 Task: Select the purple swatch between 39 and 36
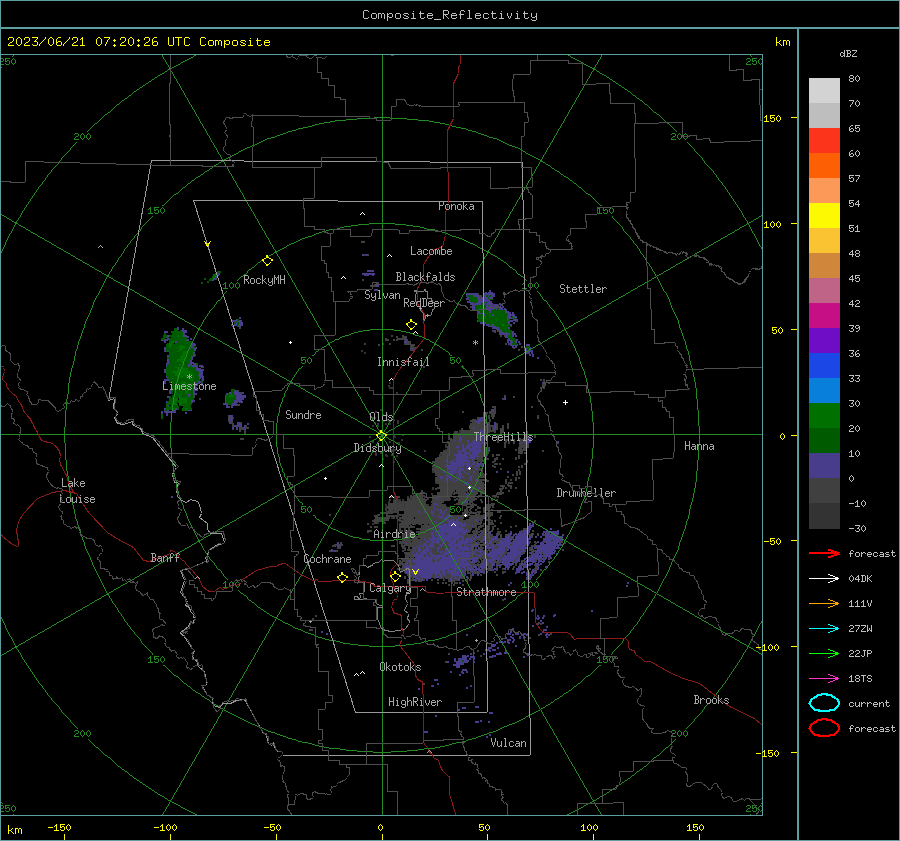(x=824, y=341)
